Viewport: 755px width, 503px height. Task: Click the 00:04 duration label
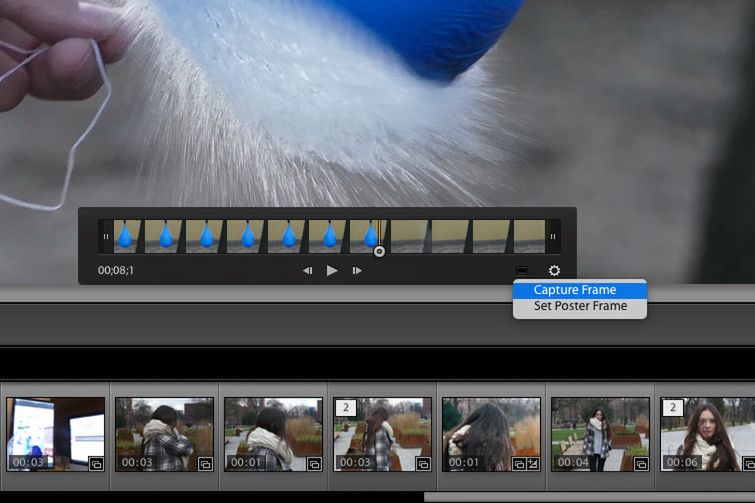point(573,463)
